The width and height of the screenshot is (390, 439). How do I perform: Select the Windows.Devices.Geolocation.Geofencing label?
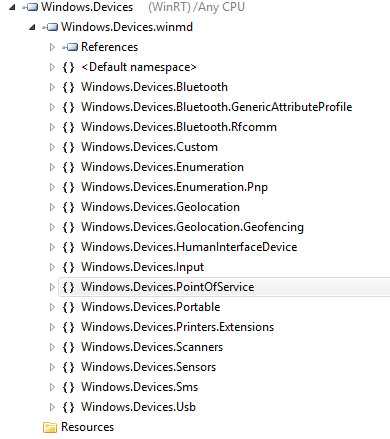(x=193, y=228)
